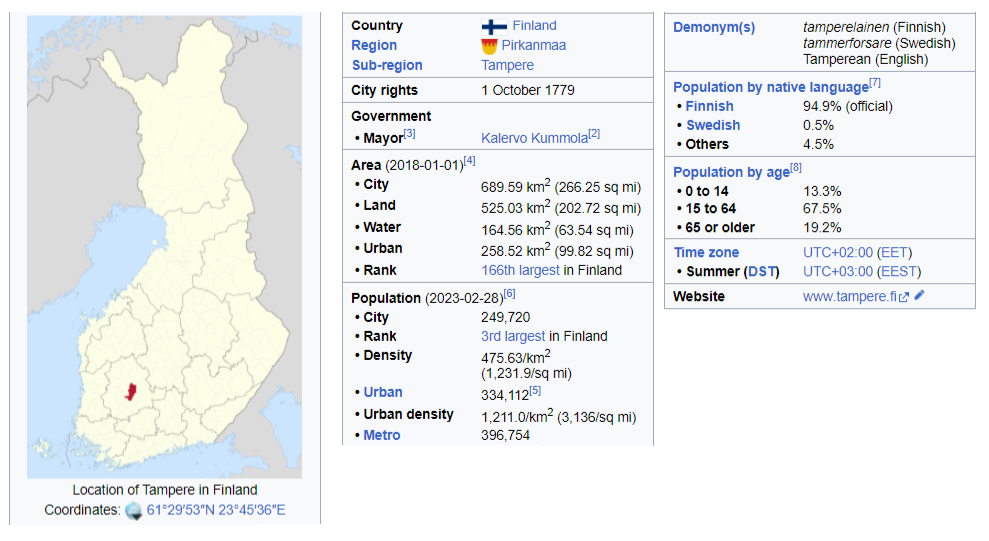Click the UTC+03:00 summer time link

click(x=838, y=271)
